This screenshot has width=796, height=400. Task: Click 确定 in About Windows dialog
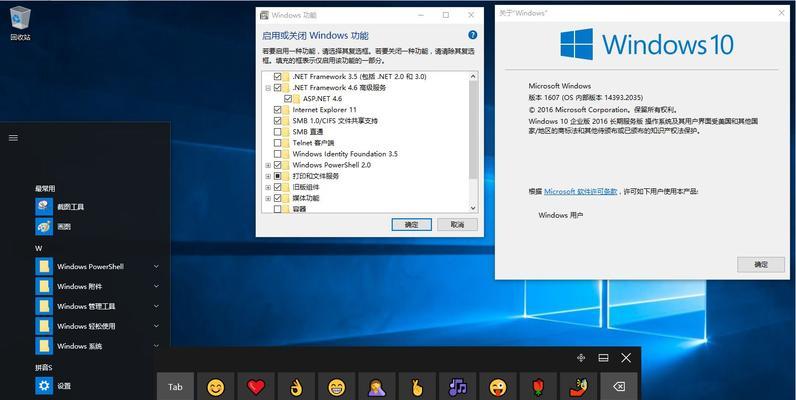coord(761,264)
